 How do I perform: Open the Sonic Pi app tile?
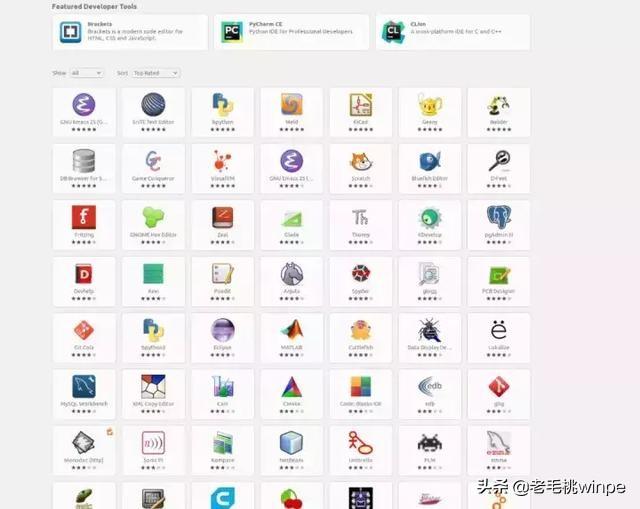tap(153, 450)
